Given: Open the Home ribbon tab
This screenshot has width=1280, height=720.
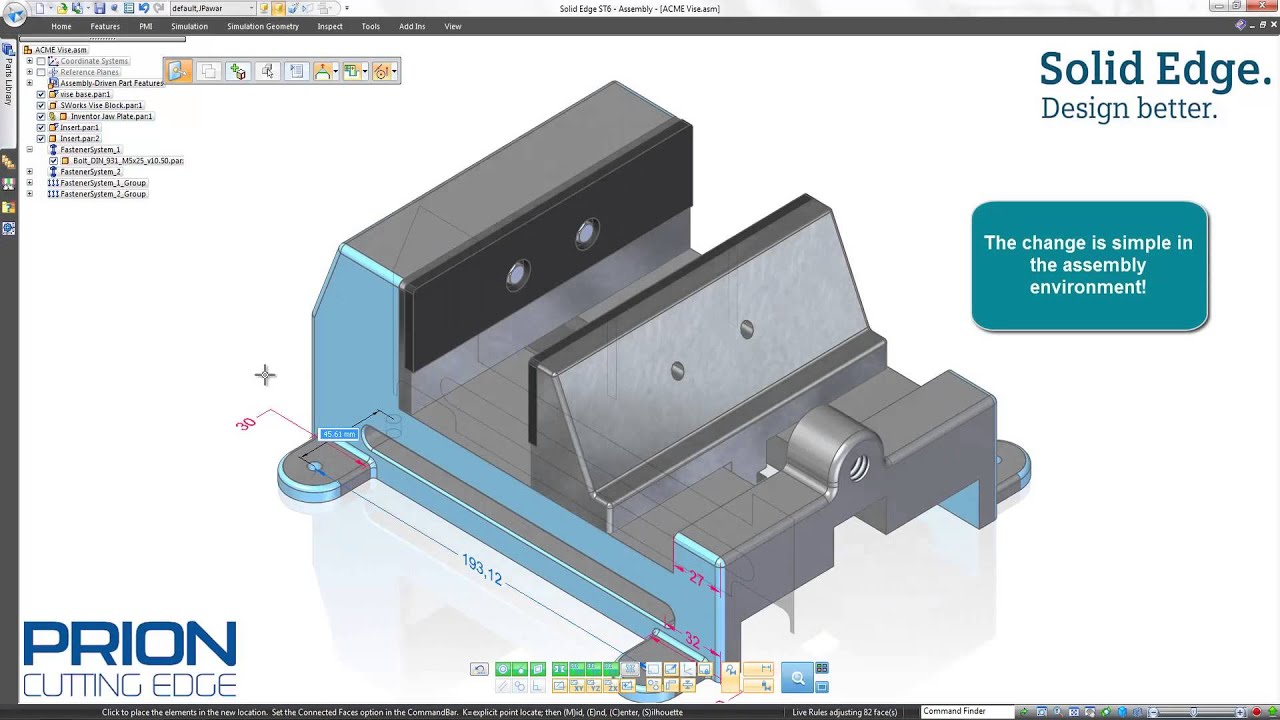Looking at the screenshot, I should (61, 27).
